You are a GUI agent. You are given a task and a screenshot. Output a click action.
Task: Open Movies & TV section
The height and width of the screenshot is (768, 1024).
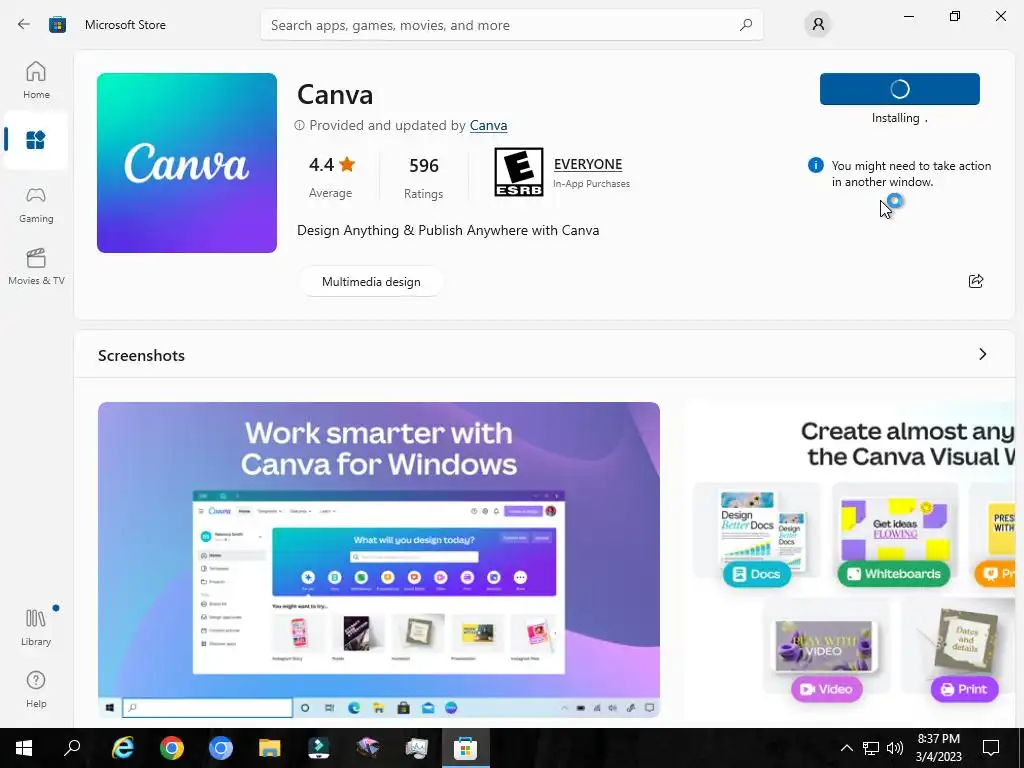[x=36, y=267]
